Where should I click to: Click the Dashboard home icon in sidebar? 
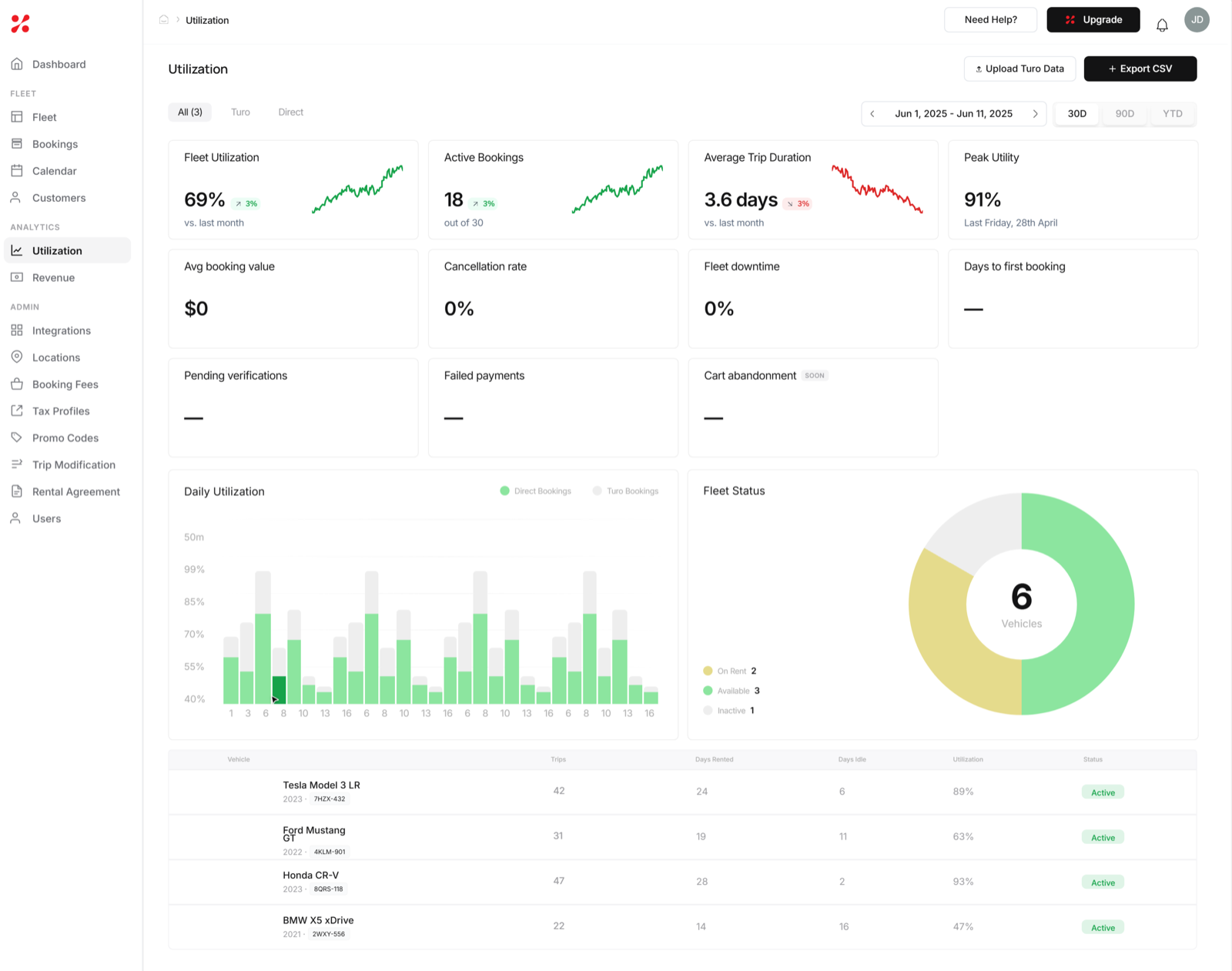[x=17, y=64]
